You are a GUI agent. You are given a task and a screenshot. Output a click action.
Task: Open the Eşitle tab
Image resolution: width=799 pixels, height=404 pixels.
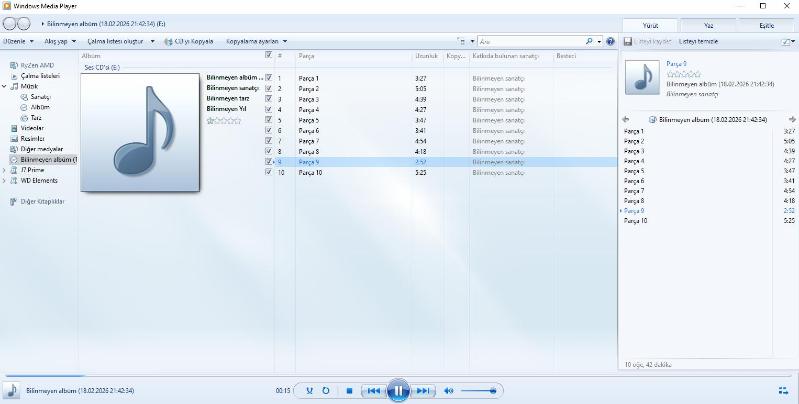tap(766, 23)
